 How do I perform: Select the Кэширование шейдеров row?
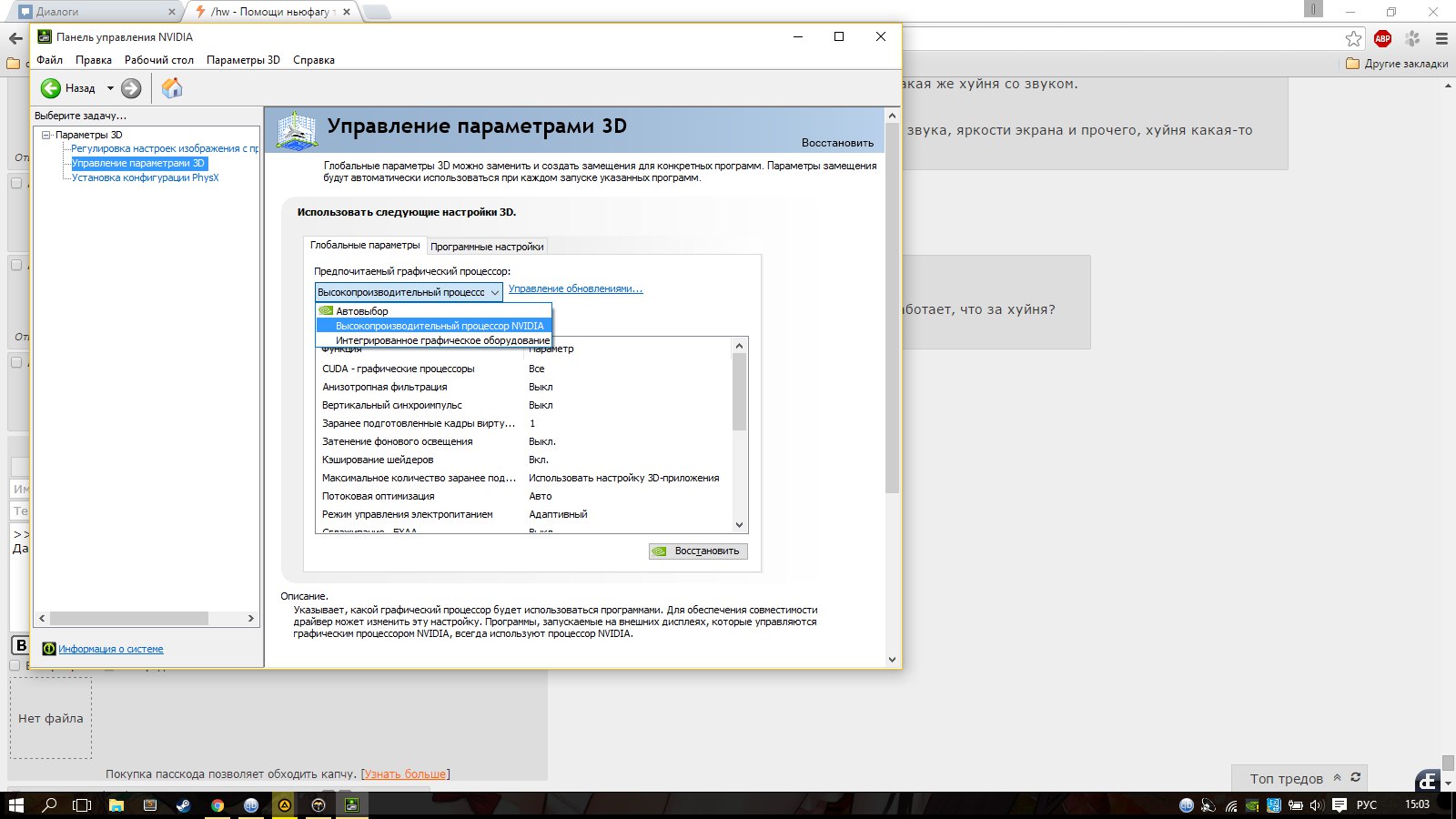click(x=523, y=460)
